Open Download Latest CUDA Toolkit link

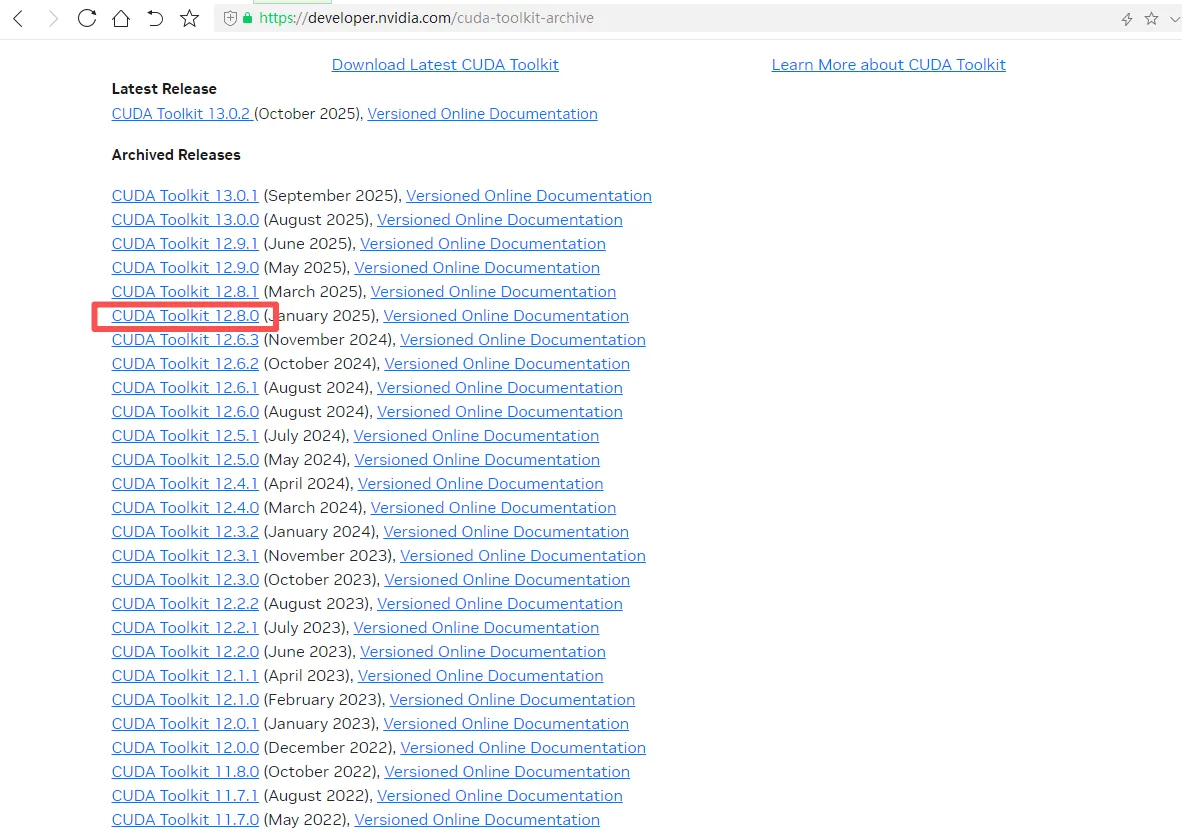point(445,65)
